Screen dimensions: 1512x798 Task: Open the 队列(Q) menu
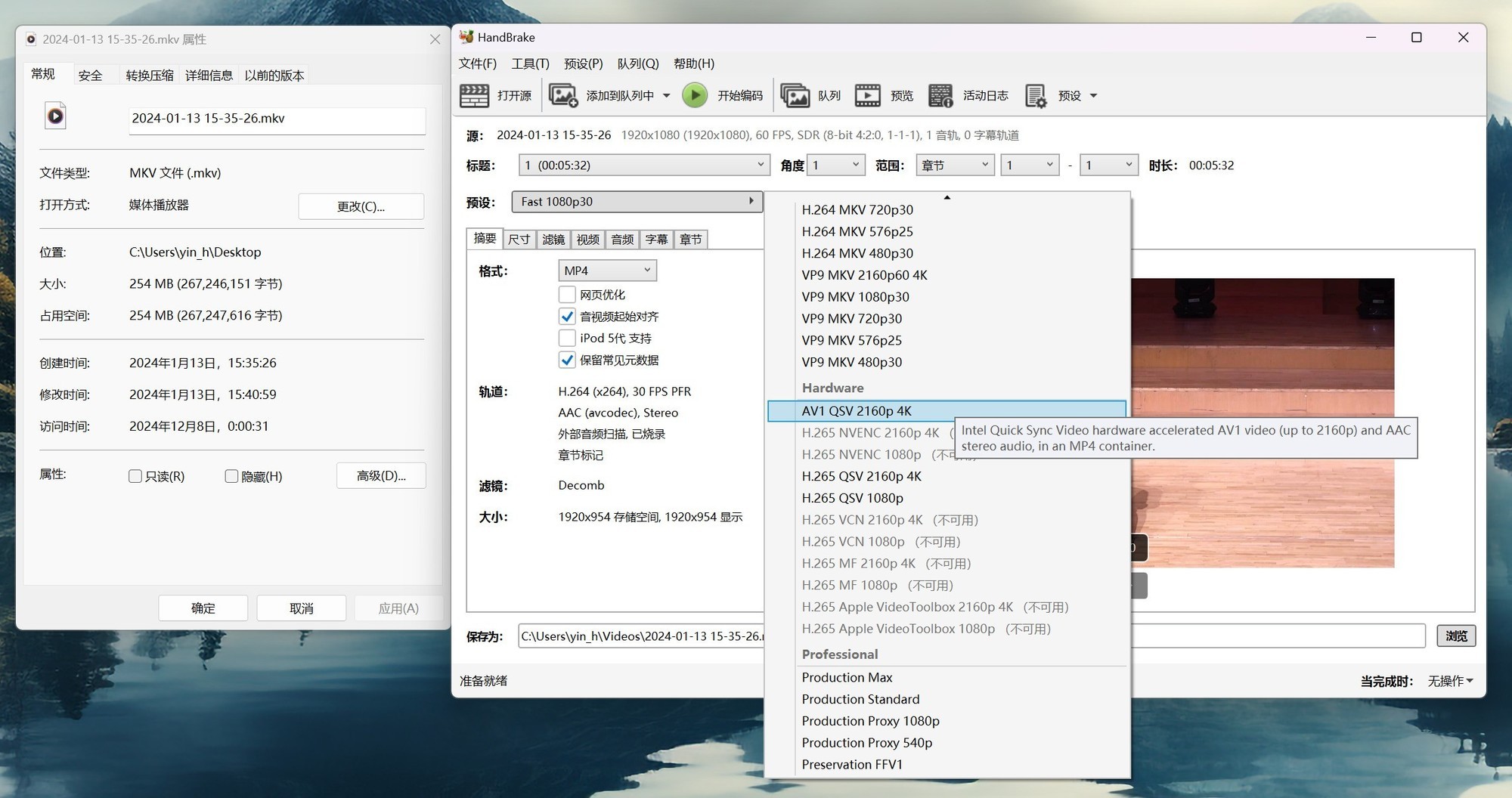click(638, 64)
